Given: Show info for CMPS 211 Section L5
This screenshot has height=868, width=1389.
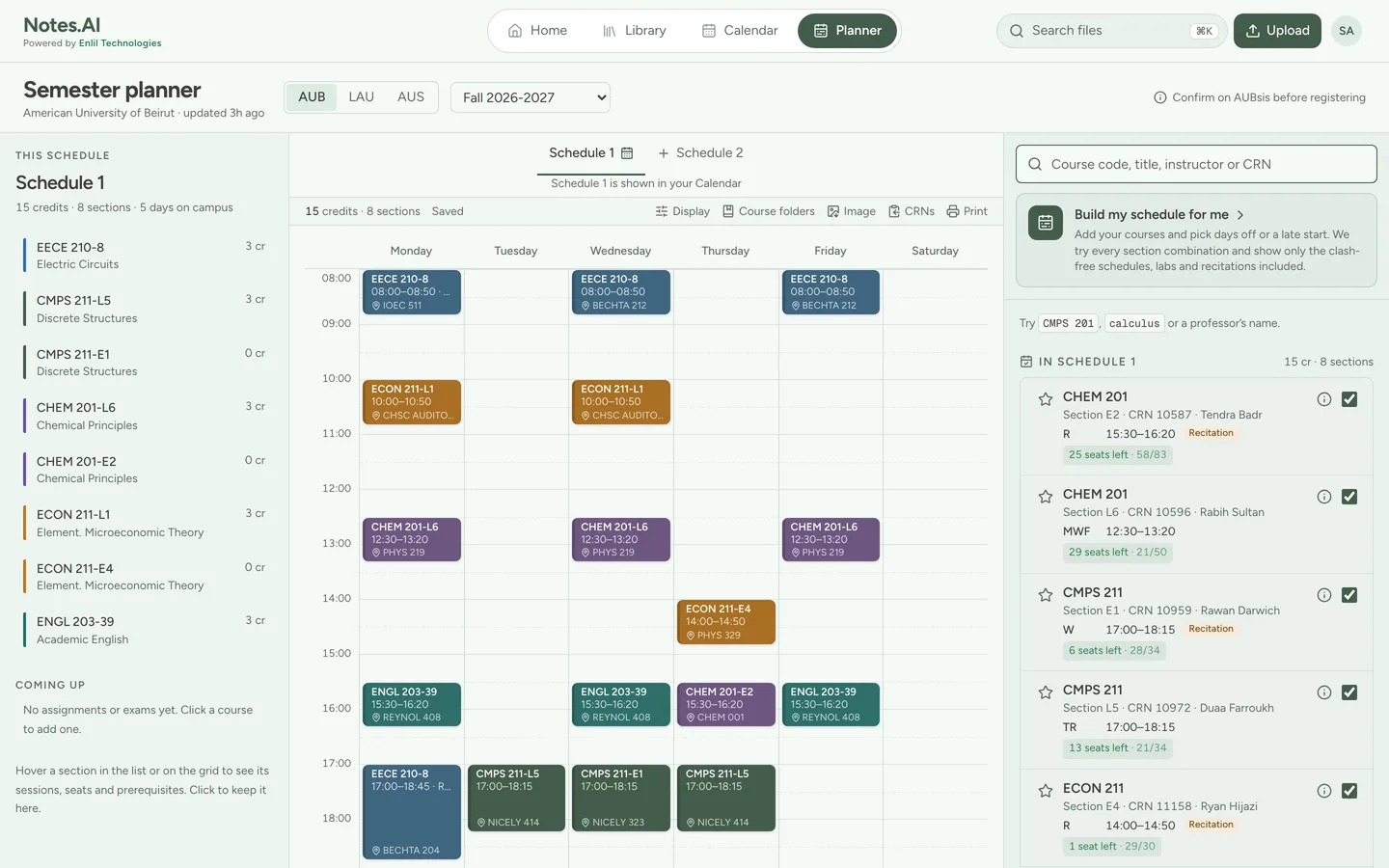Looking at the screenshot, I should (x=1324, y=692).
